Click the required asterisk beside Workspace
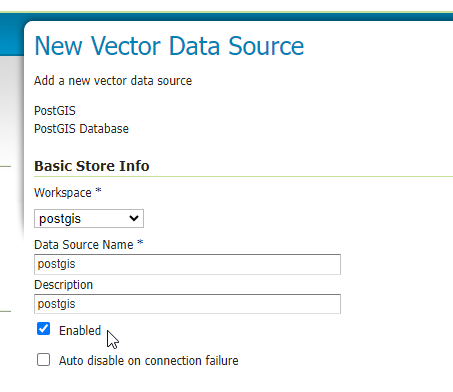Viewport: 453px width, 392px height. 98,191
